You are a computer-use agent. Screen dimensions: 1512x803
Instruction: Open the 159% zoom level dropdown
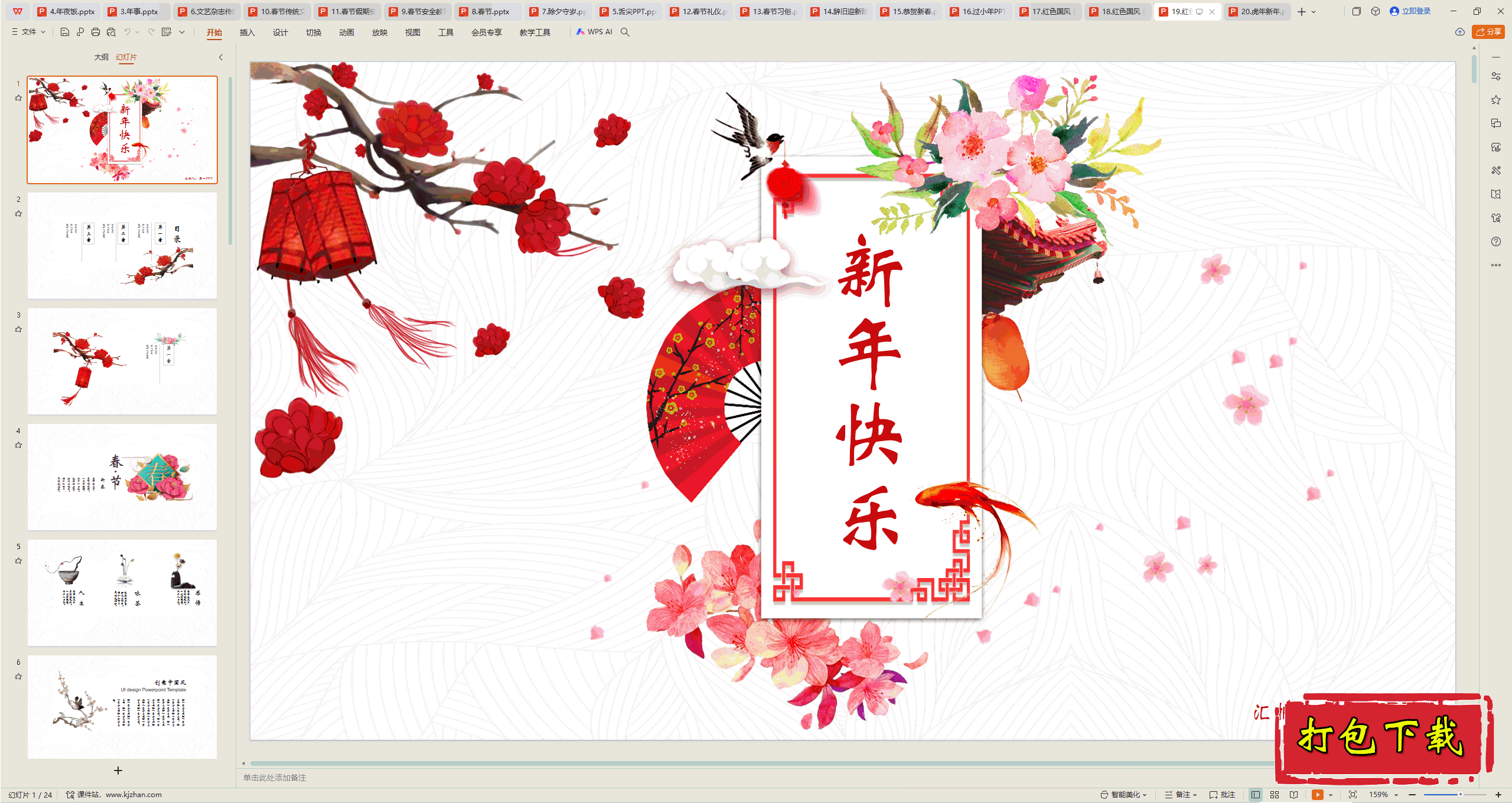click(x=1383, y=795)
